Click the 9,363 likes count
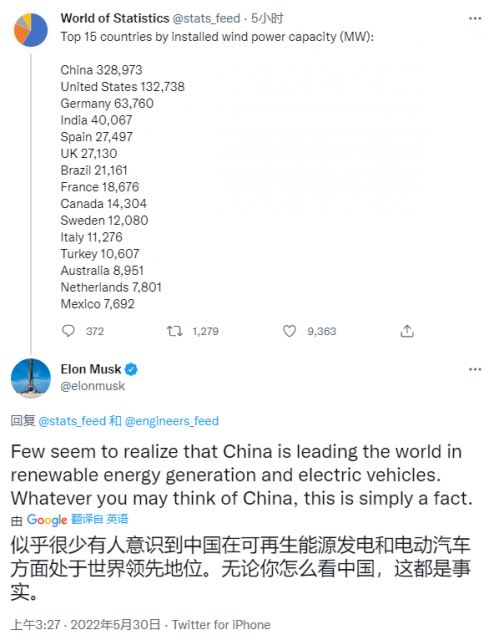The height and width of the screenshot is (640, 494). (322, 331)
